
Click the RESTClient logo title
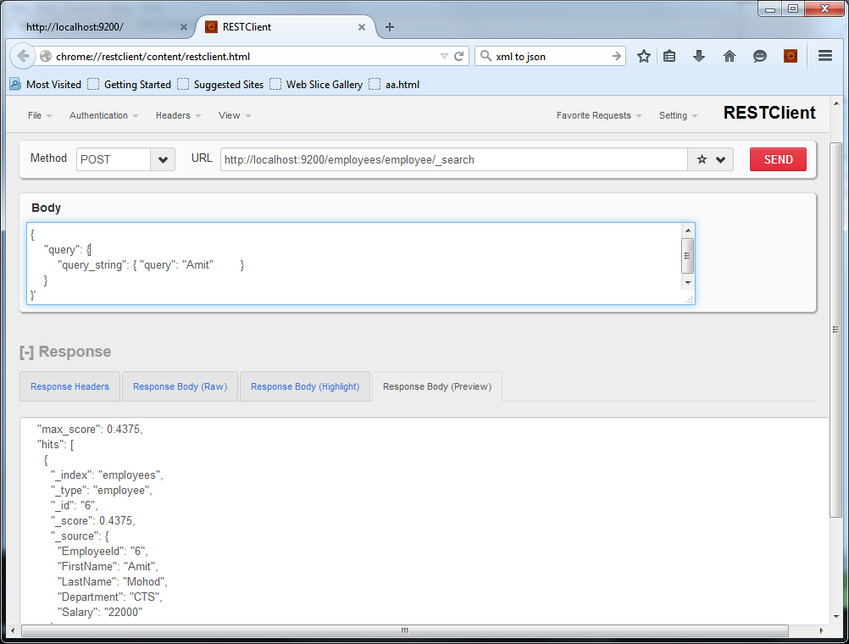point(769,113)
